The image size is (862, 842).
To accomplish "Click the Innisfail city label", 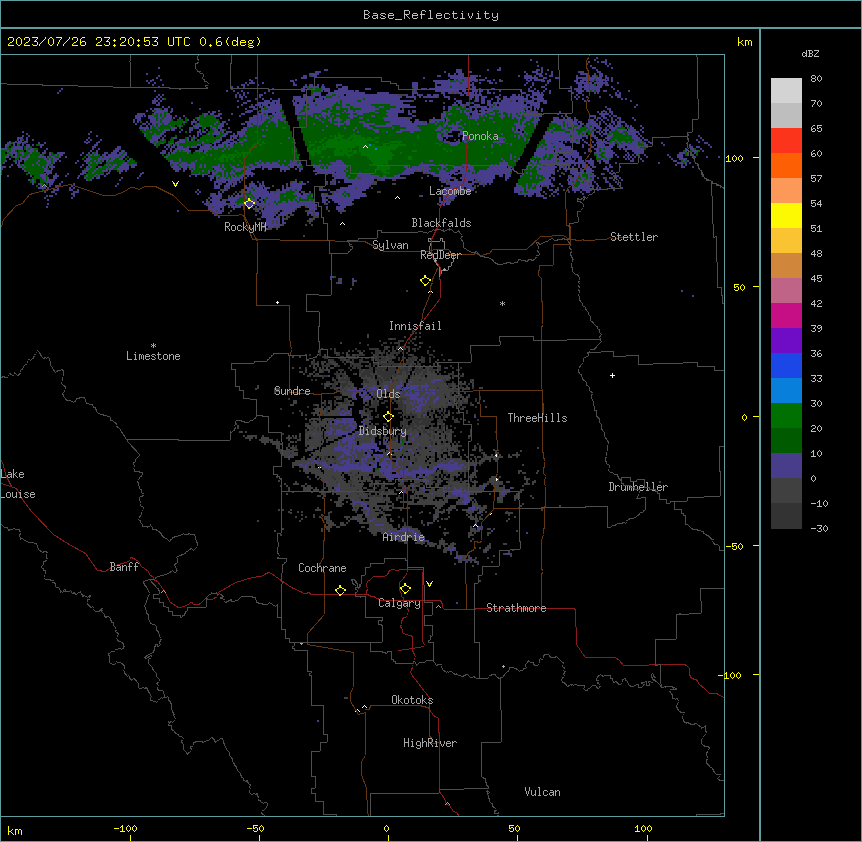I will tap(415, 326).
